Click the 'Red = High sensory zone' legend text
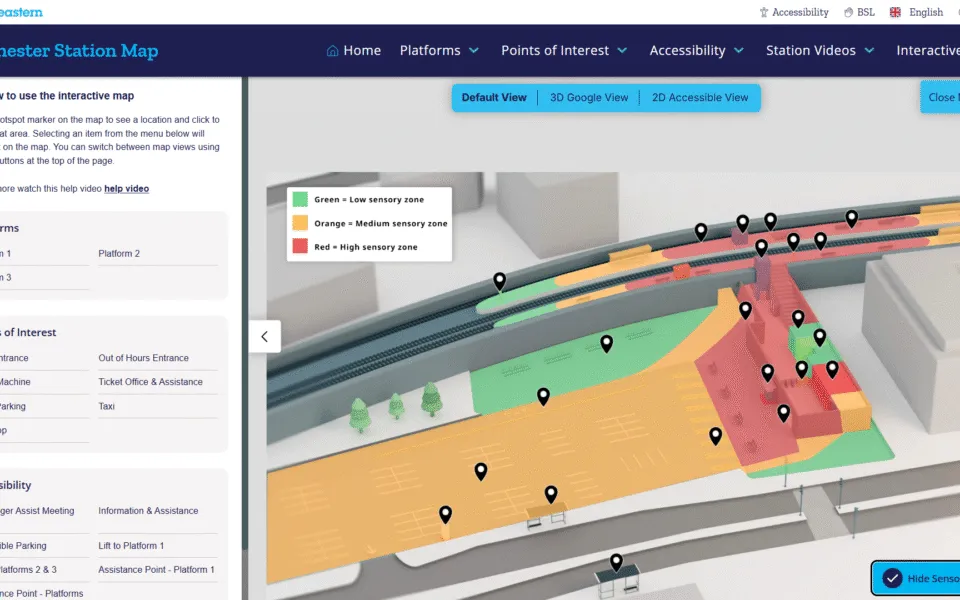 (366, 247)
